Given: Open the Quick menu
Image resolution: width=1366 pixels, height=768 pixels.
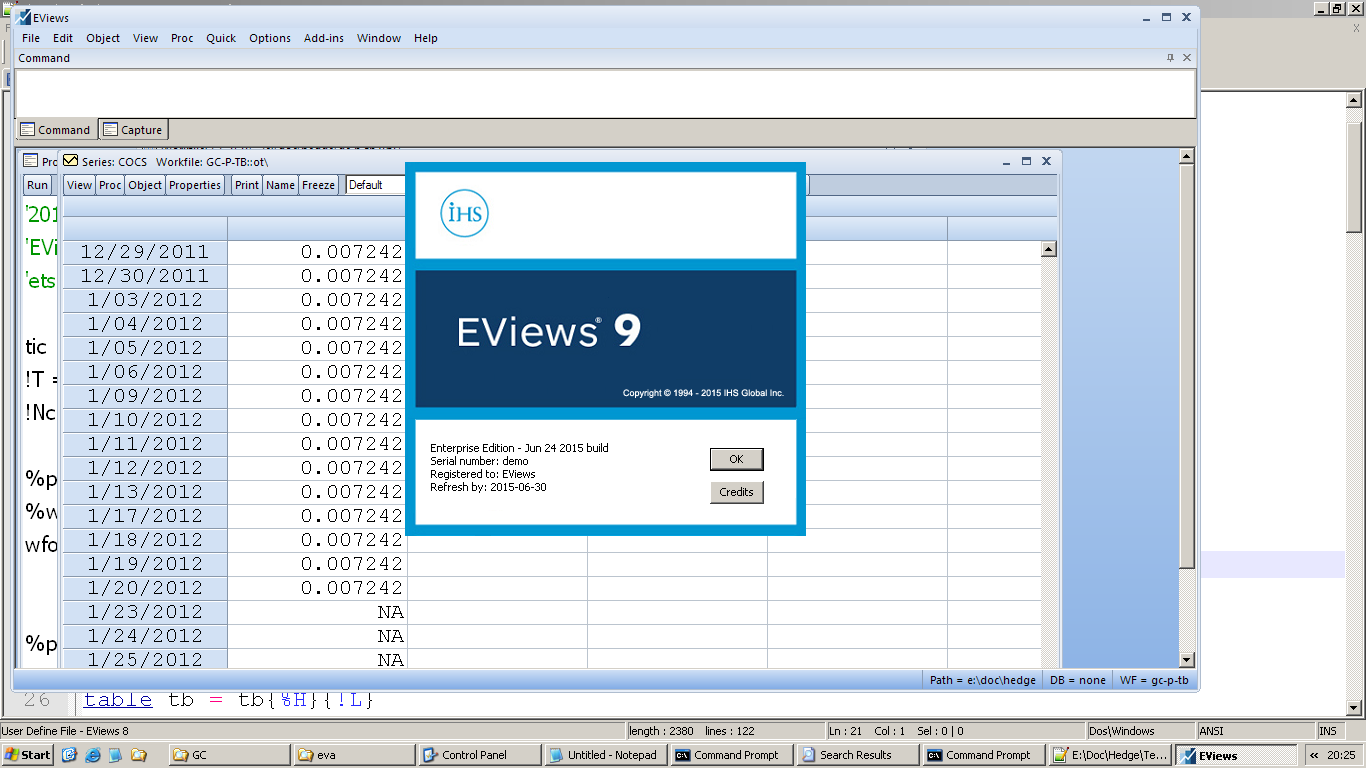Looking at the screenshot, I should coord(221,38).
